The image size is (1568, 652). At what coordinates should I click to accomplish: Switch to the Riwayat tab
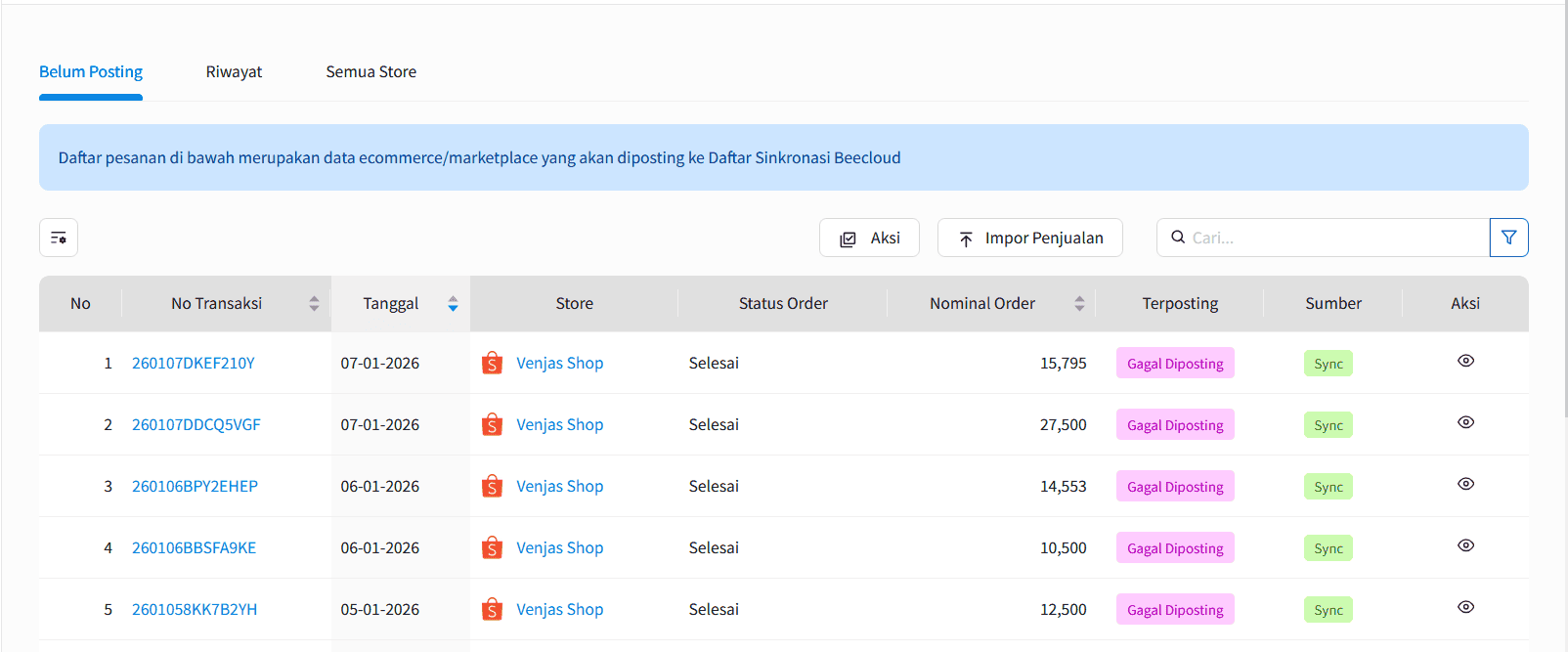[234, 72]
